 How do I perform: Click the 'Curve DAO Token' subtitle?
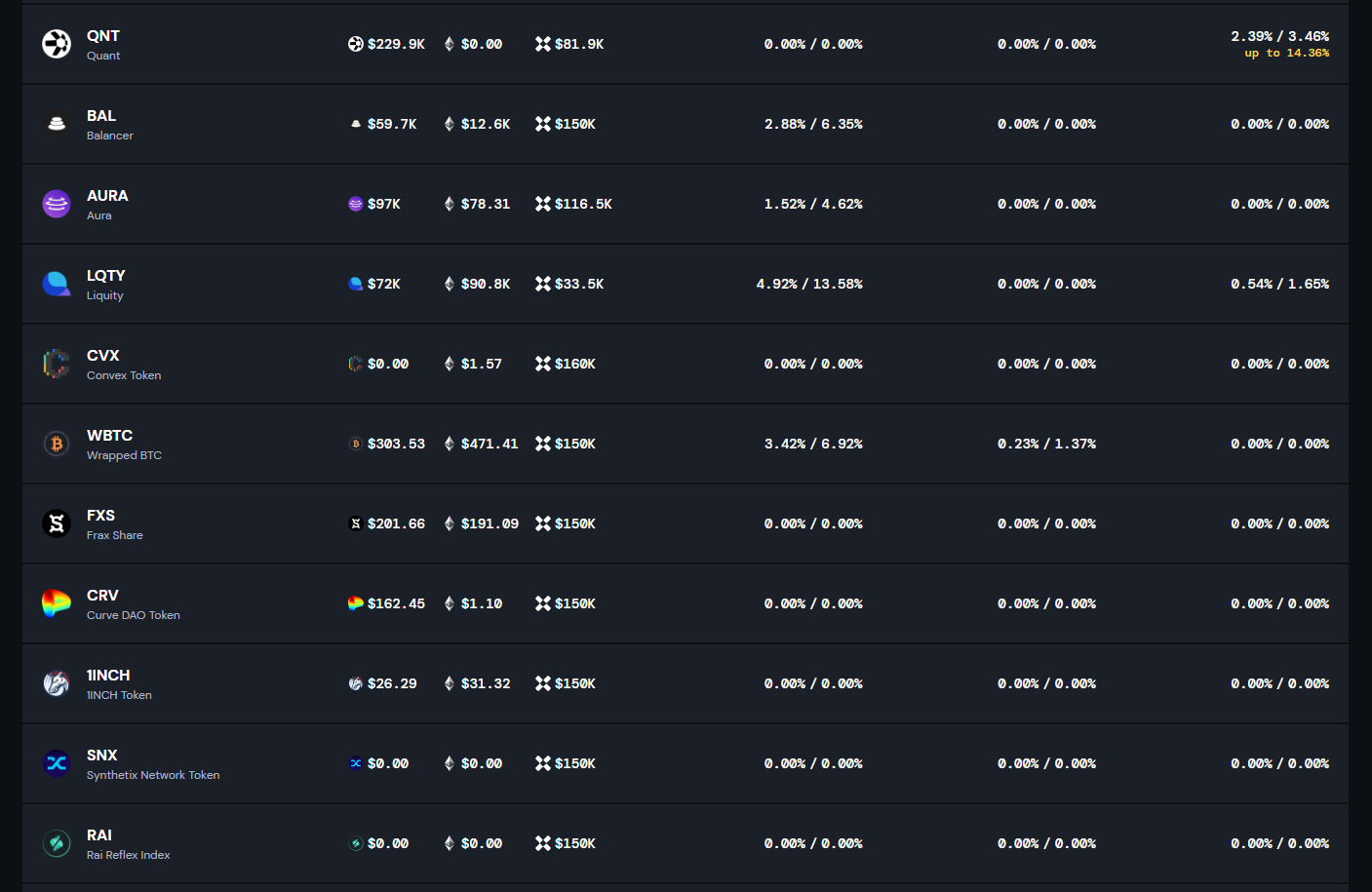tap(134, 615)
